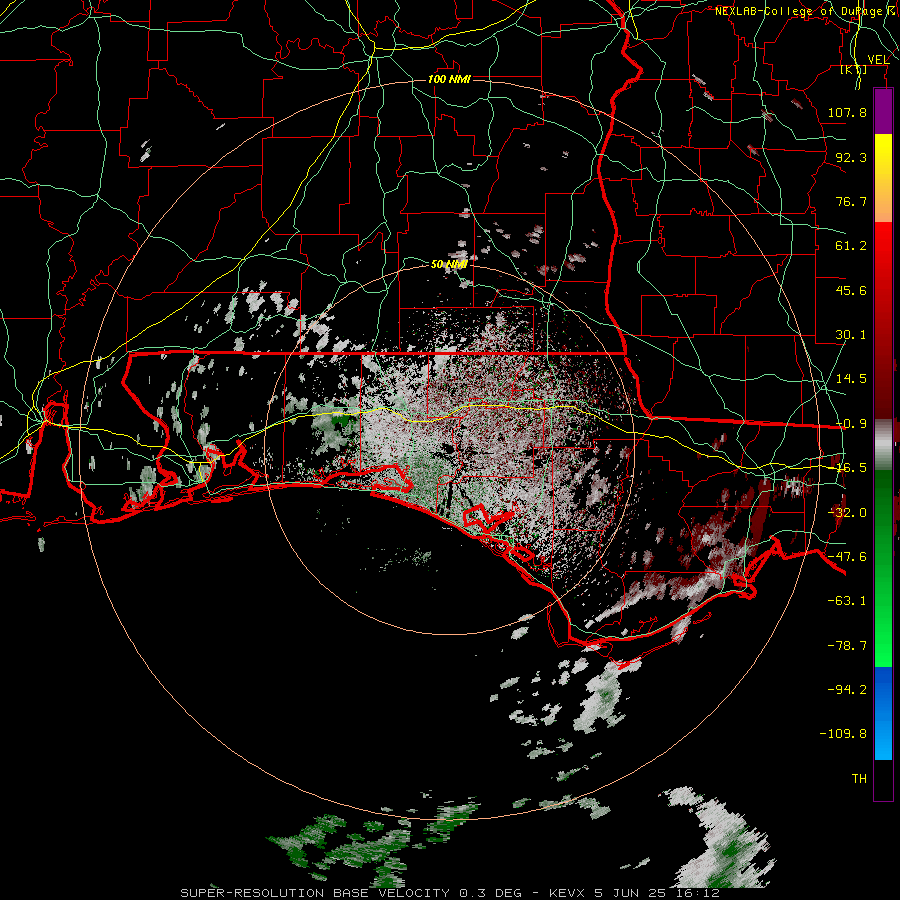Screen dimensions: 900x900
Task: Click the 92.3 velocity scale label
Action: click(x=851, y=157)
